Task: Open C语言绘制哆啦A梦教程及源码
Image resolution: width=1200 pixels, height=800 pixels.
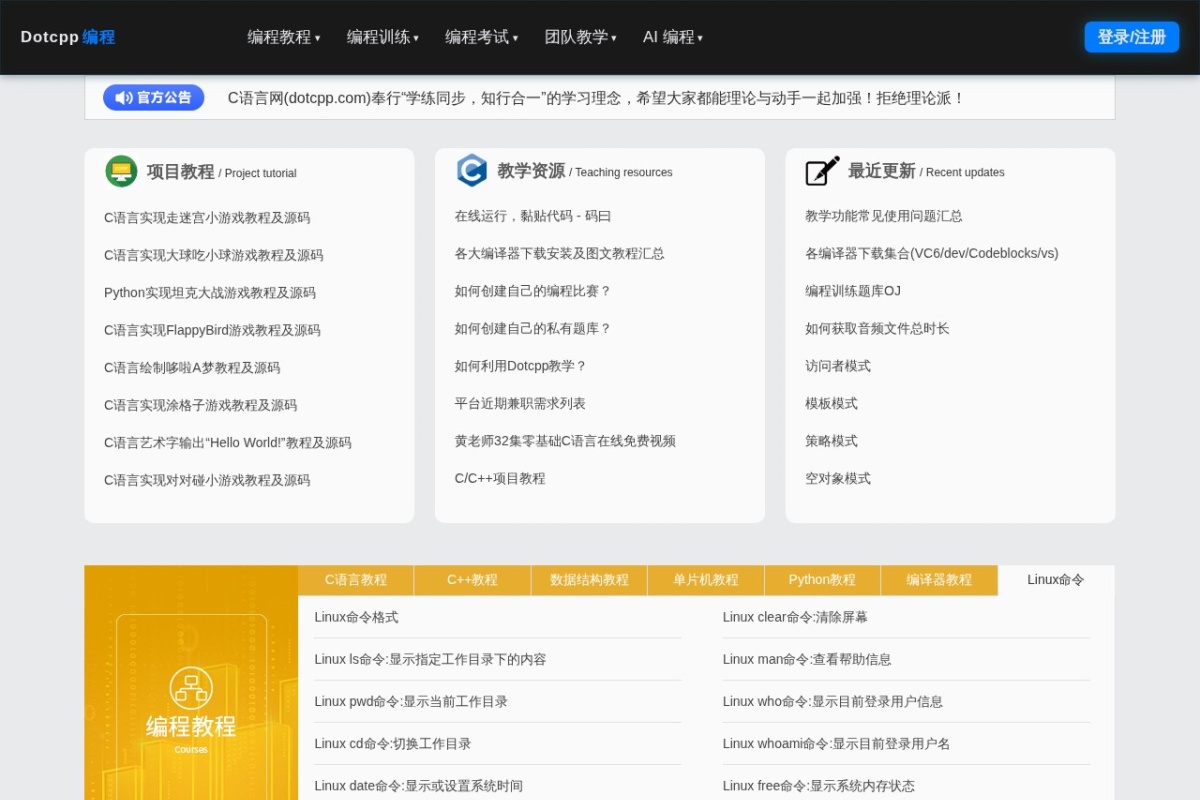Action: click(x=192, y=368)
